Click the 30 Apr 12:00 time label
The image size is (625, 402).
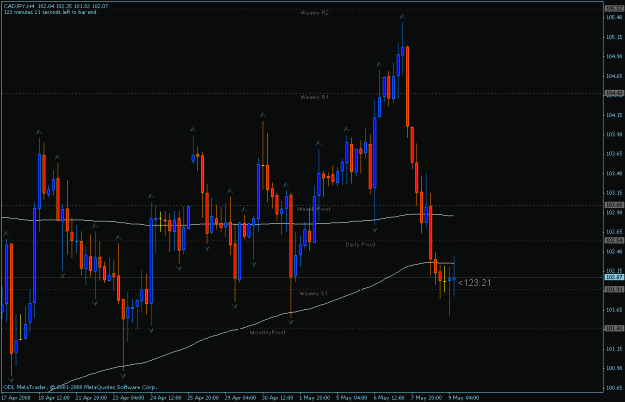click(x=277, y=398)
